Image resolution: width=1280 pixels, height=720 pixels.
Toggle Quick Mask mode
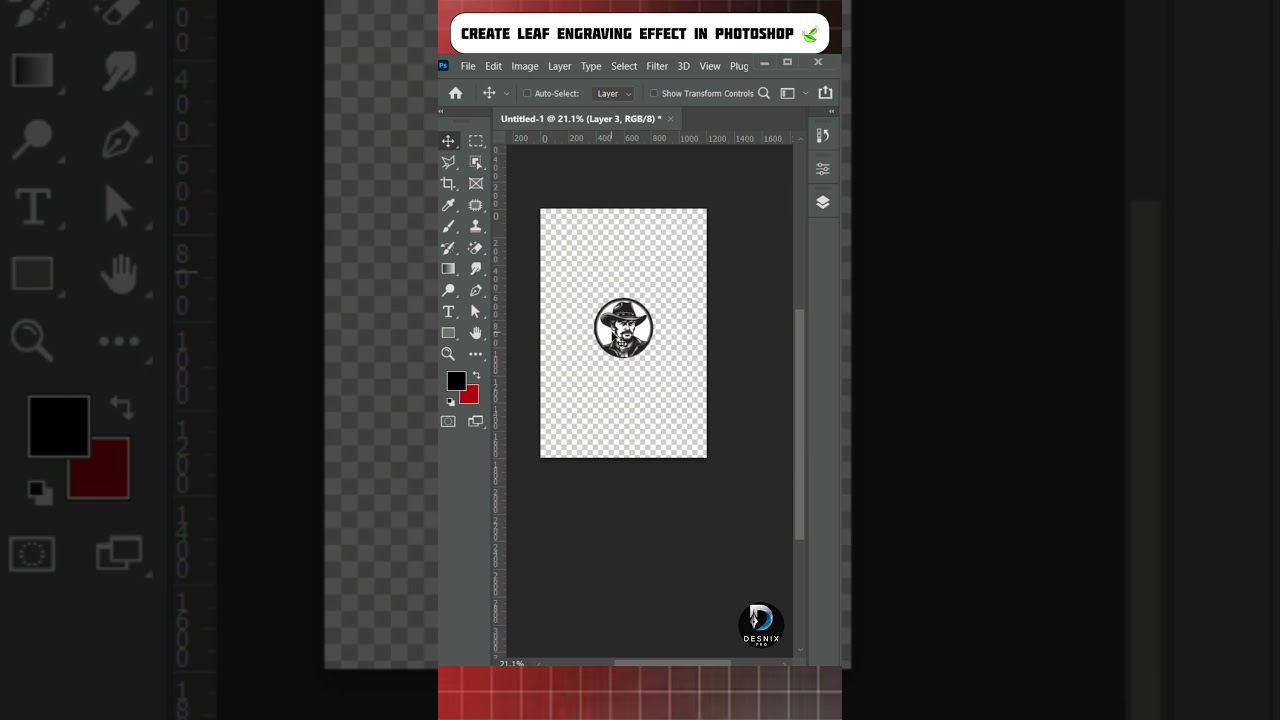448,422
